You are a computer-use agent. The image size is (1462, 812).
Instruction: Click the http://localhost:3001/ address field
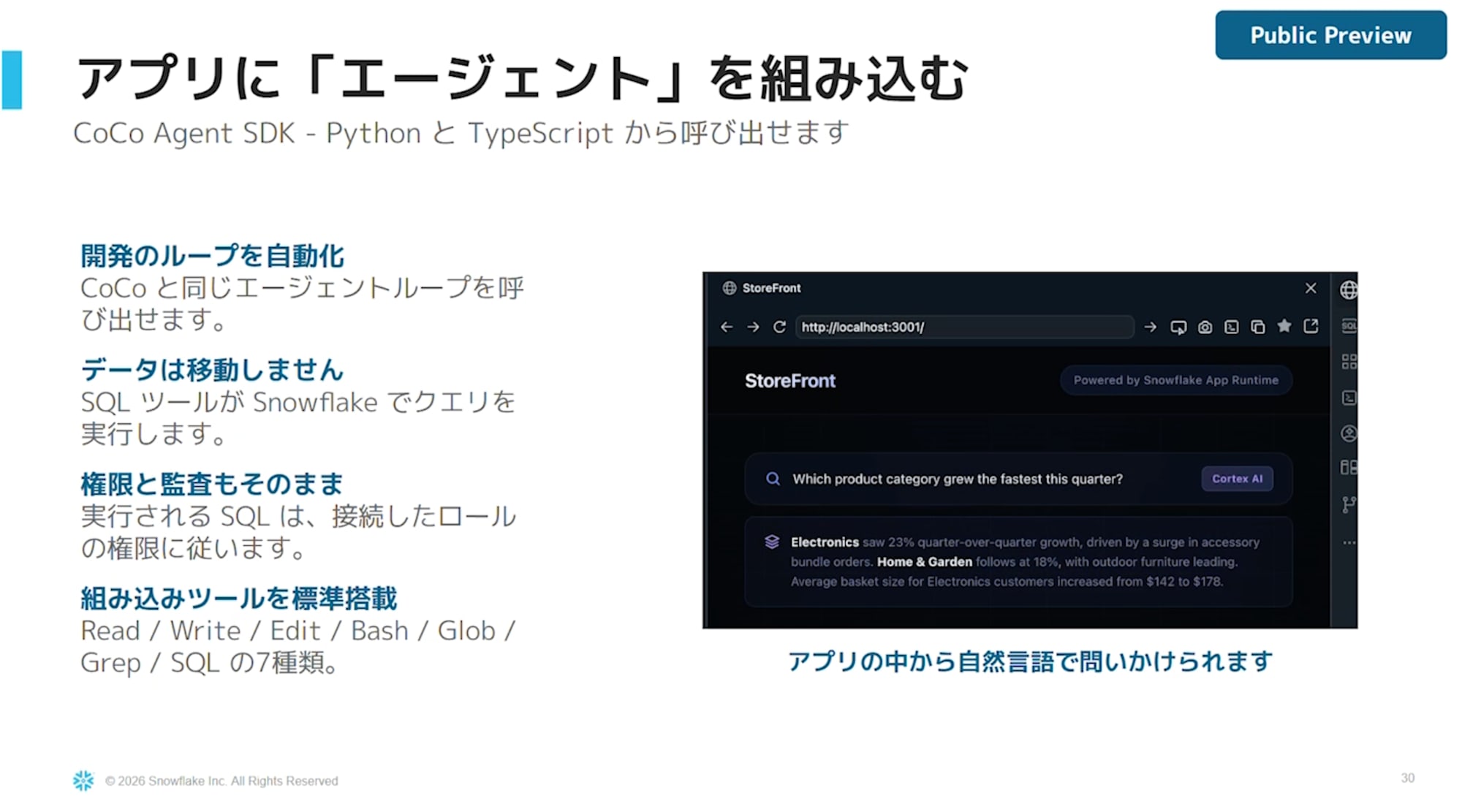tap(964, 327)
